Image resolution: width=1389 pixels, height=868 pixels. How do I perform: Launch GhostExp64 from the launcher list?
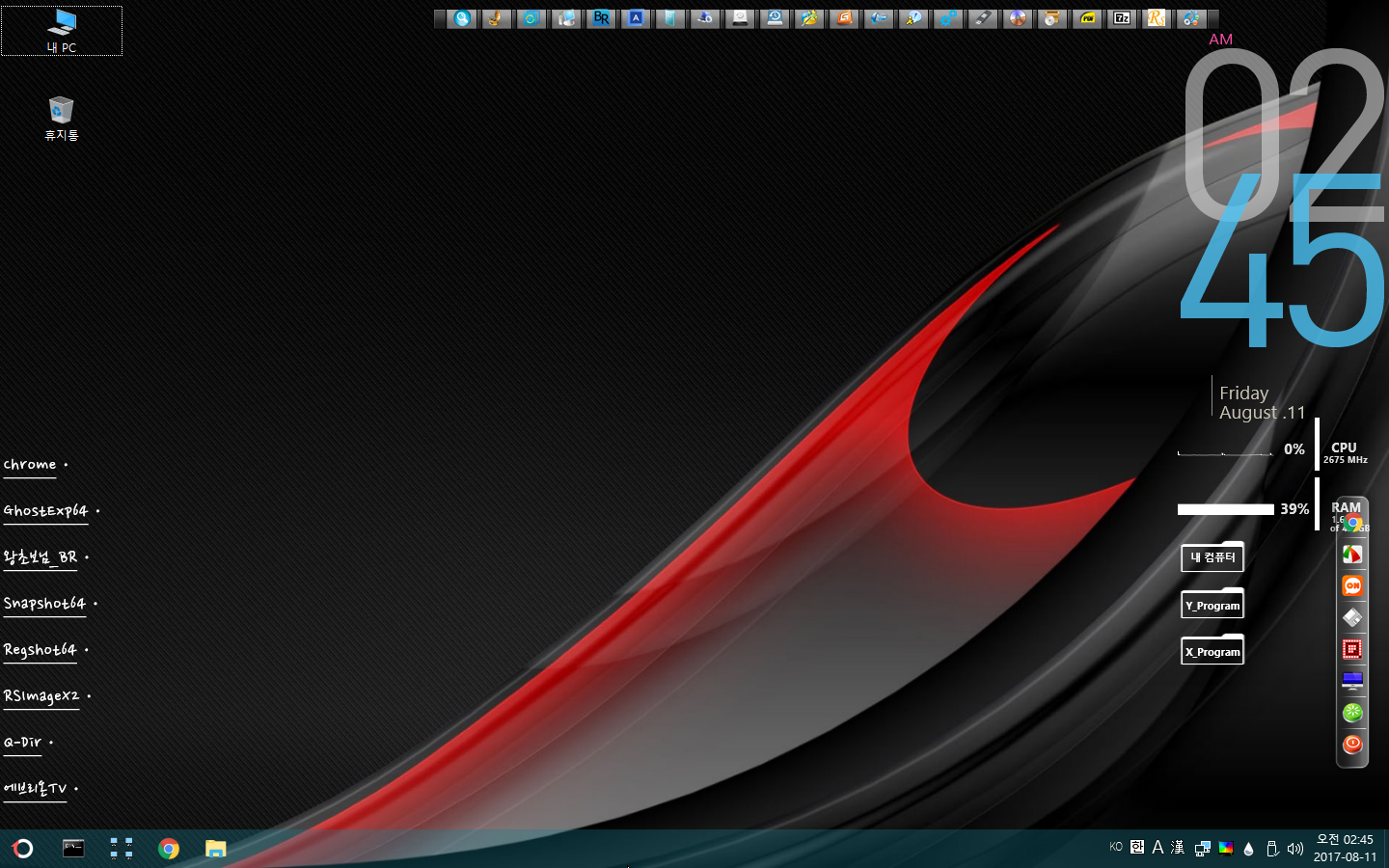pyautogui.click(x=45, y=511)
